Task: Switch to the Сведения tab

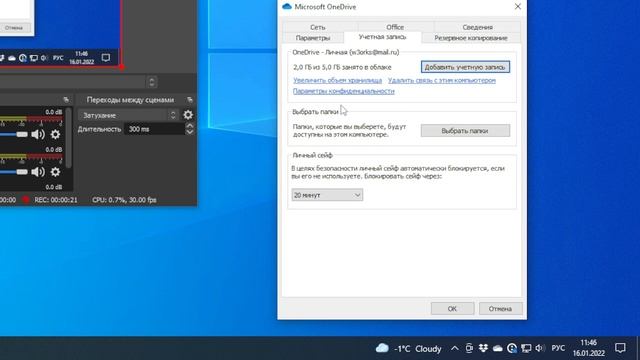Action: tap(477, 27)
